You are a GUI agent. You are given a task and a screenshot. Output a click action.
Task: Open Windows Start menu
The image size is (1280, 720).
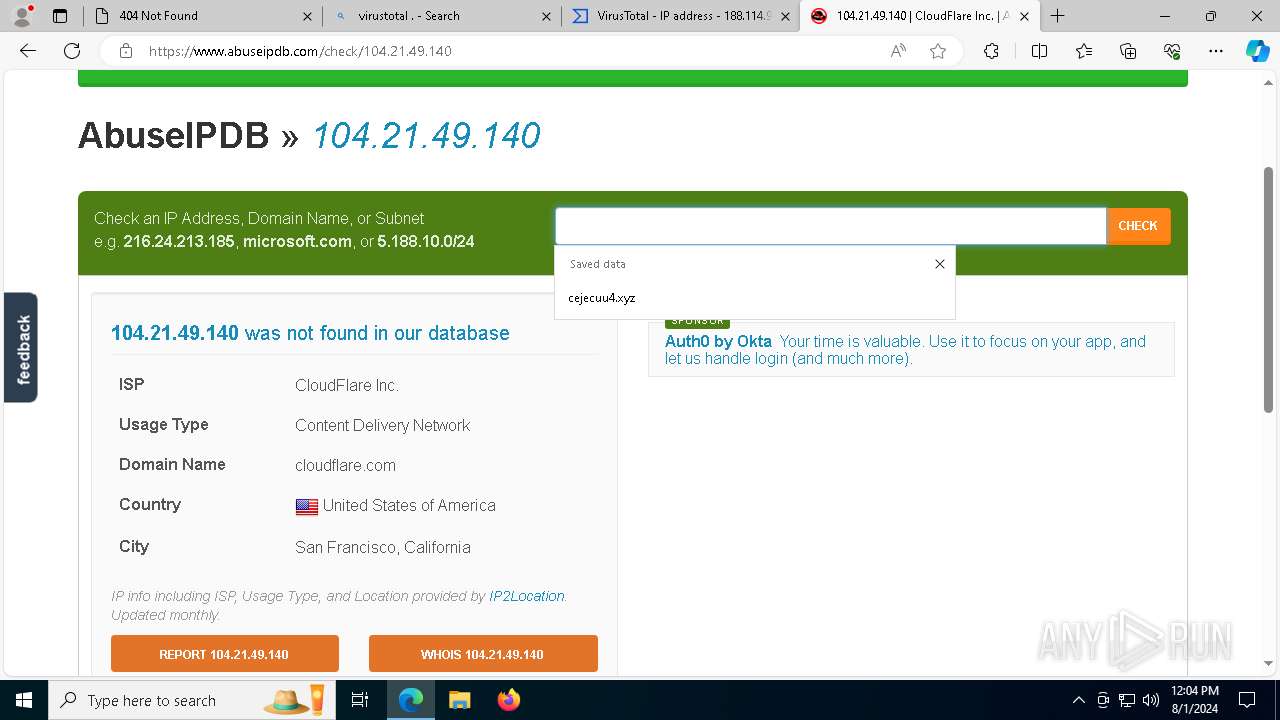24,700
